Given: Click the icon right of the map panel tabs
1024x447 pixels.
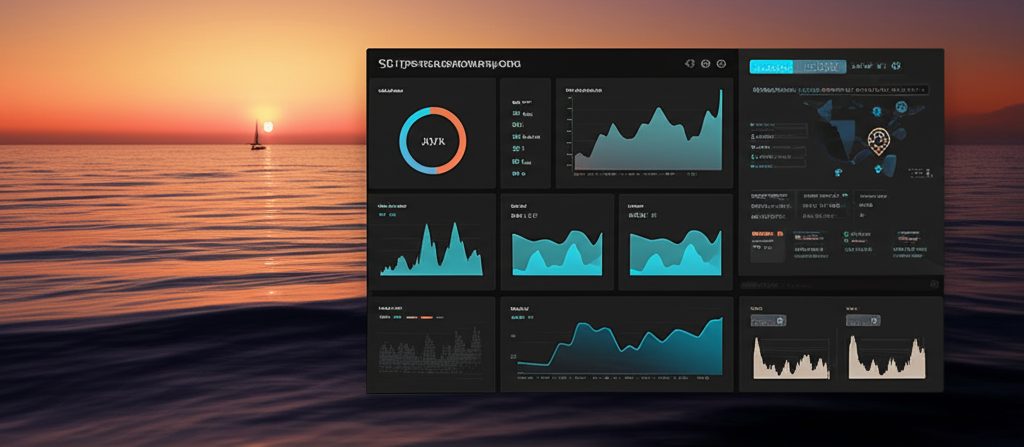Looking at the screenshot, I should click(x=897, y=67).
